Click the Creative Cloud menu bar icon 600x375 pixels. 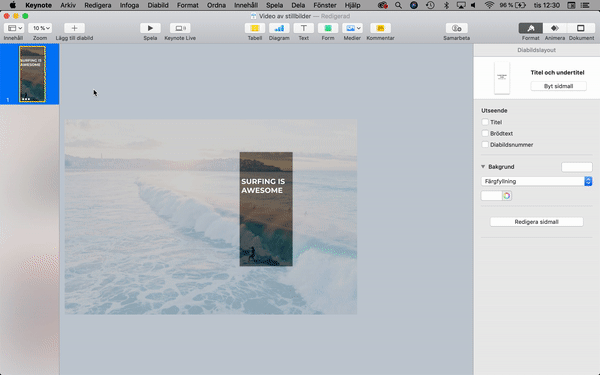click(x=382, y=5)
